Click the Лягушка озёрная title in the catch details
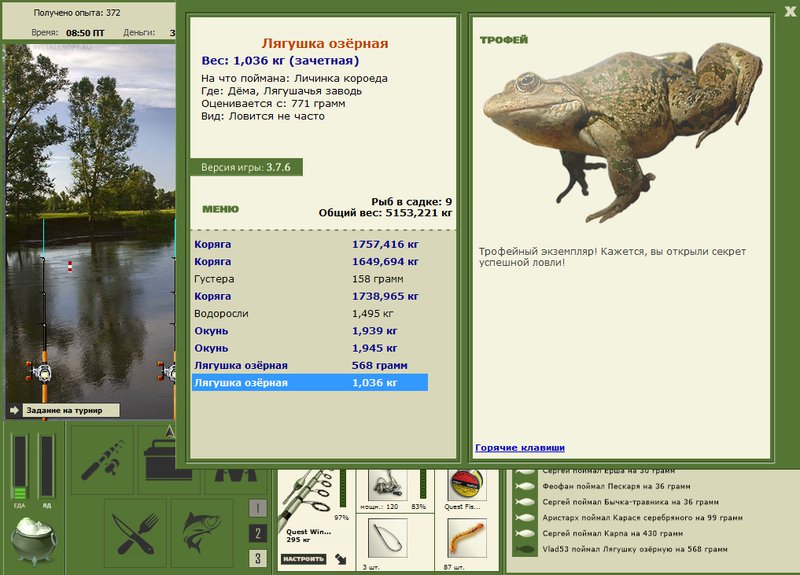Image resolution: width=800 pixels, height=575 pixels. coord(325,43)
